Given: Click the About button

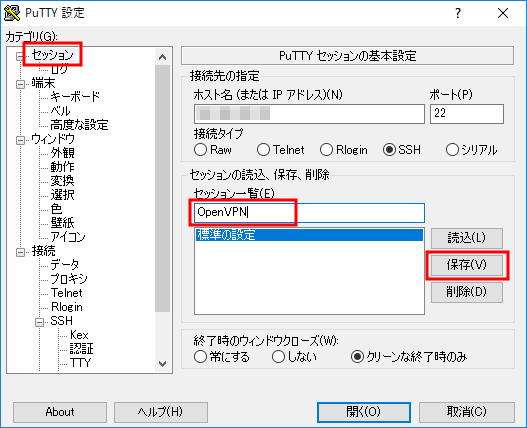Looking at the screenshot, I should [x=60, y=412].
